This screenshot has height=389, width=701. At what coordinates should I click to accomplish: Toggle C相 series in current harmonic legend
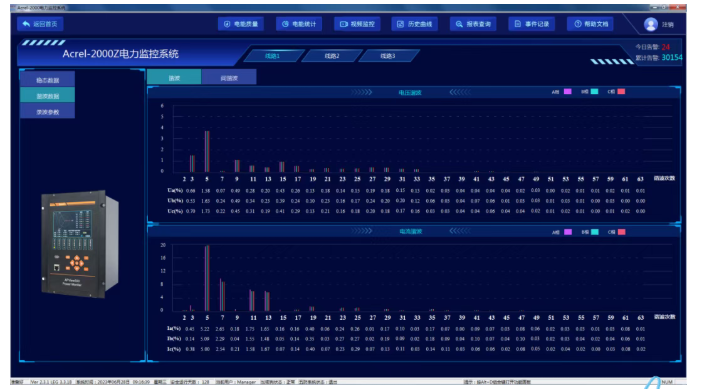pos(621,232)
